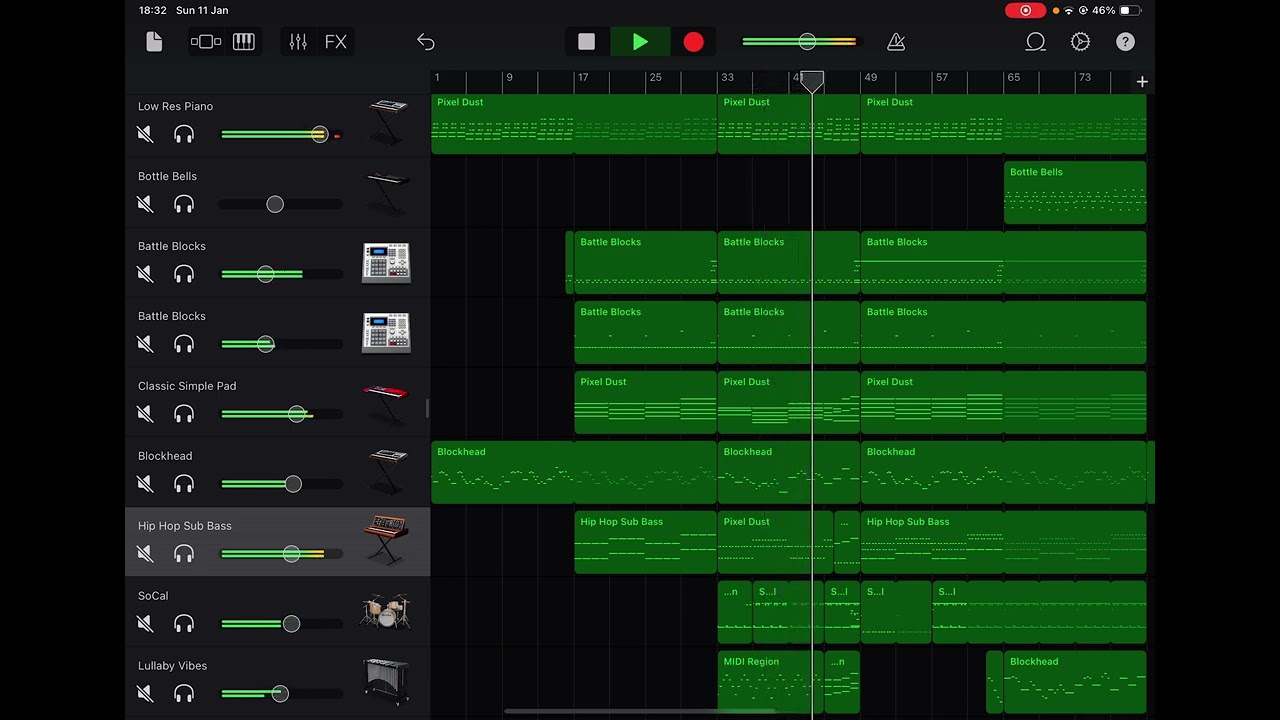Mute the Low Res Piano track
The width and height of the screenshot is (1280, 720).
click(x=145, y=134)
